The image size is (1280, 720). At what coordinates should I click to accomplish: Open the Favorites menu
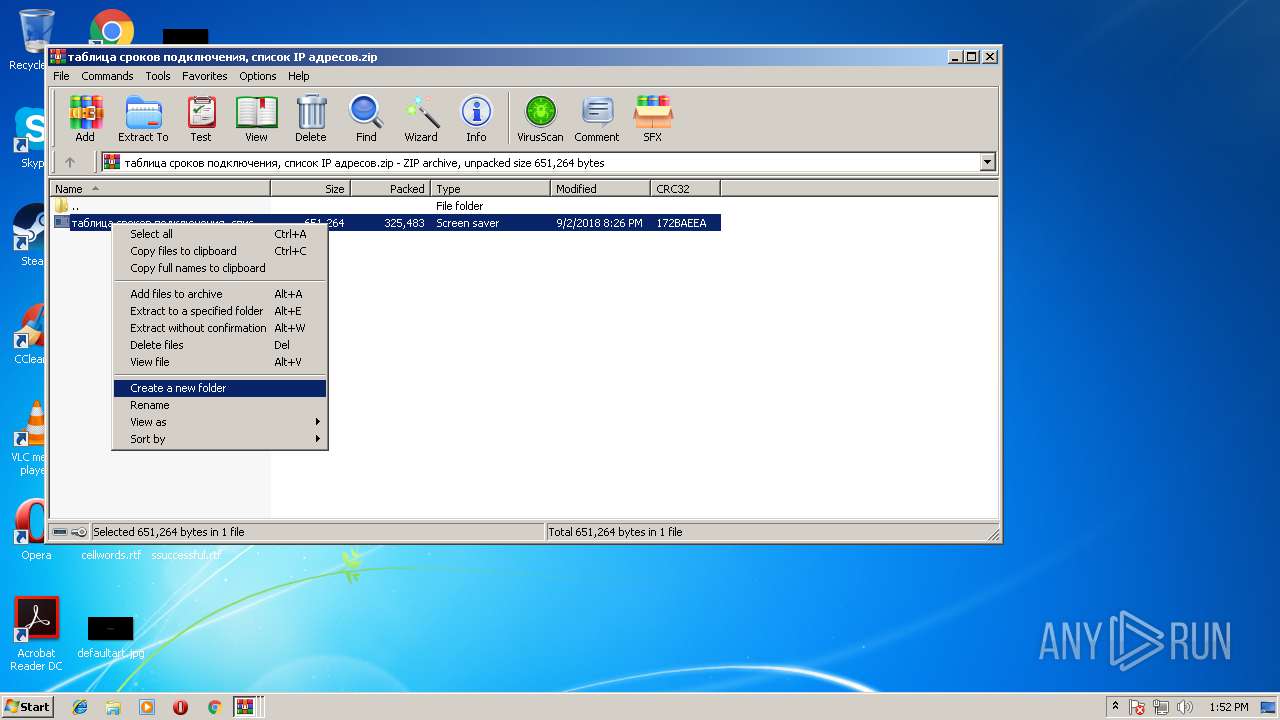tap(205, 76)
